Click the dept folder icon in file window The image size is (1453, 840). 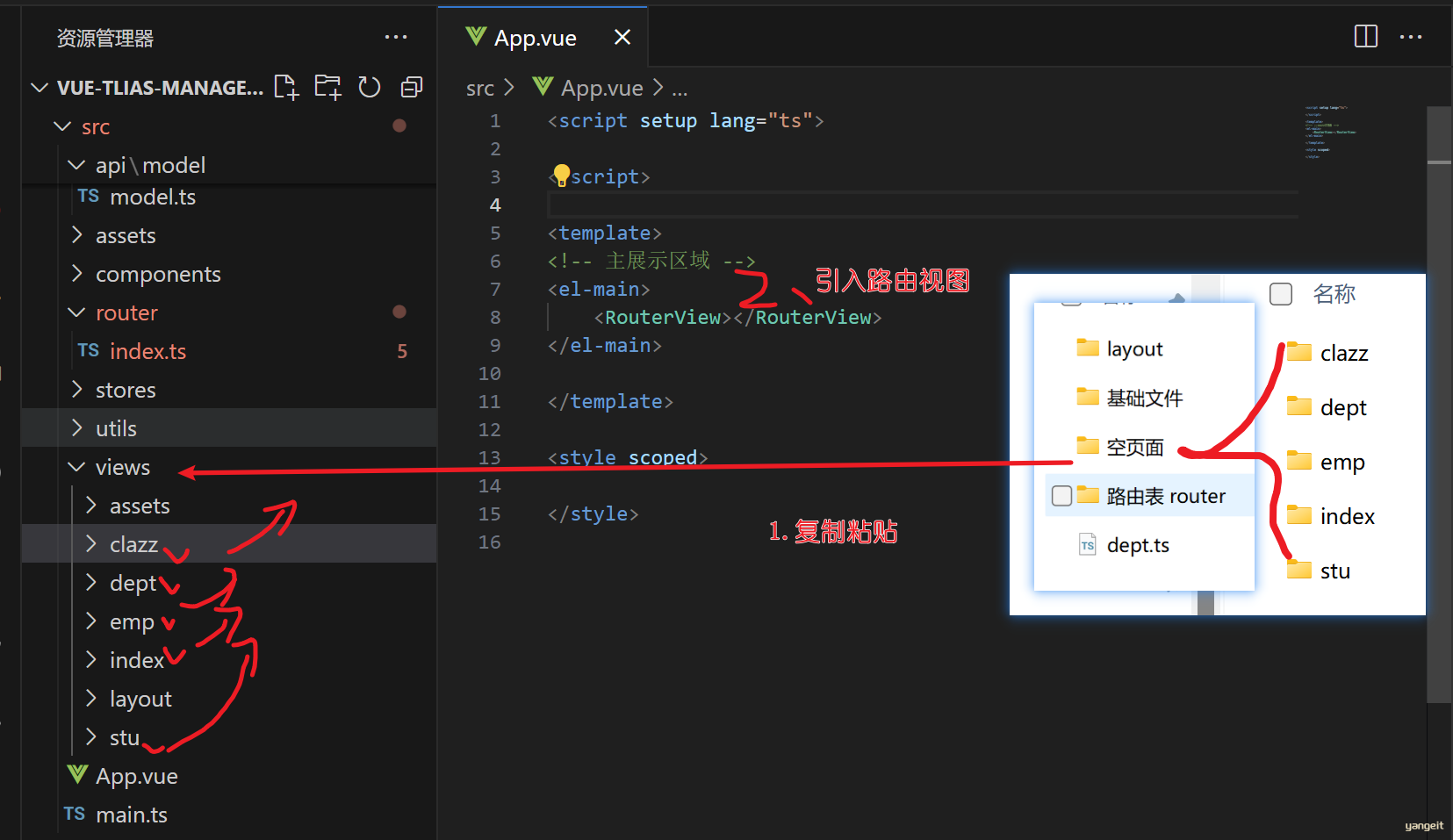click(1299, 406)
